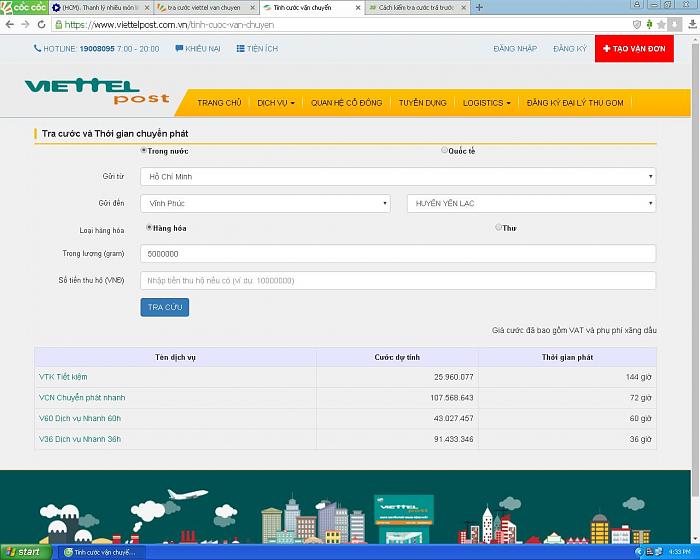Click ĐĂNG KÝ register link

coord(570,49)
